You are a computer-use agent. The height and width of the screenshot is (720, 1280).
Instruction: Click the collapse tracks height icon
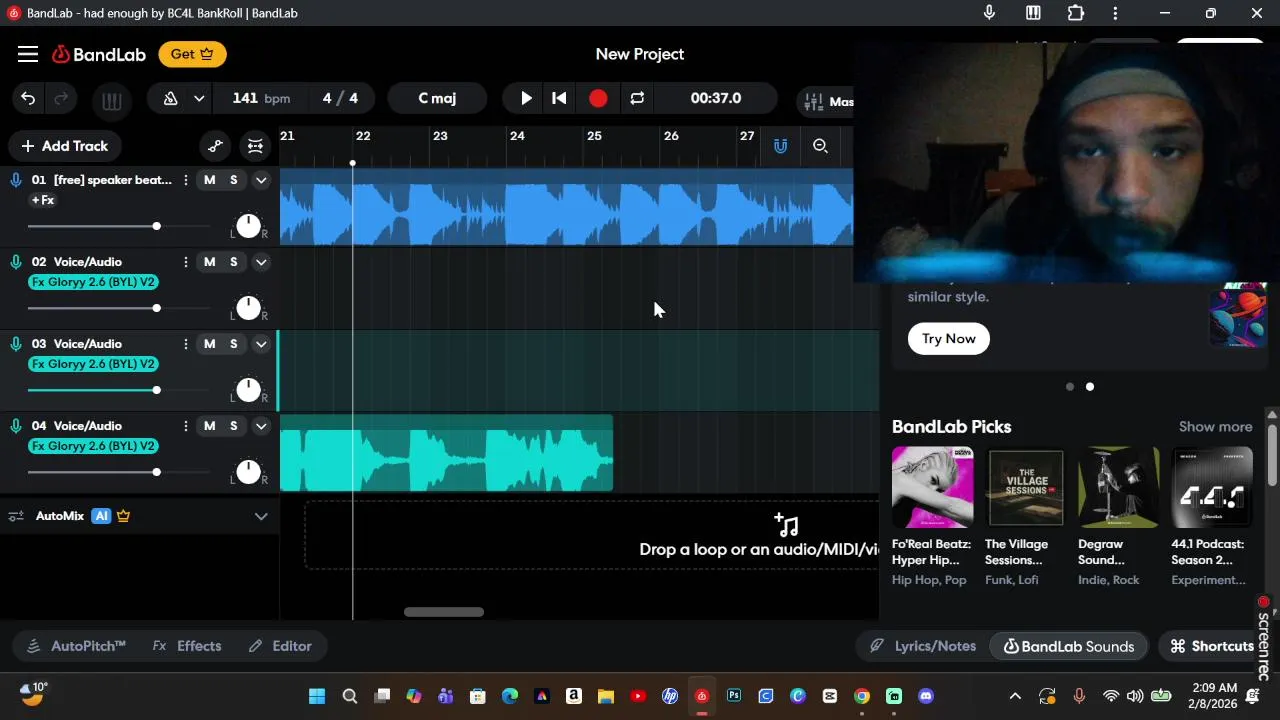click(255, 146)
